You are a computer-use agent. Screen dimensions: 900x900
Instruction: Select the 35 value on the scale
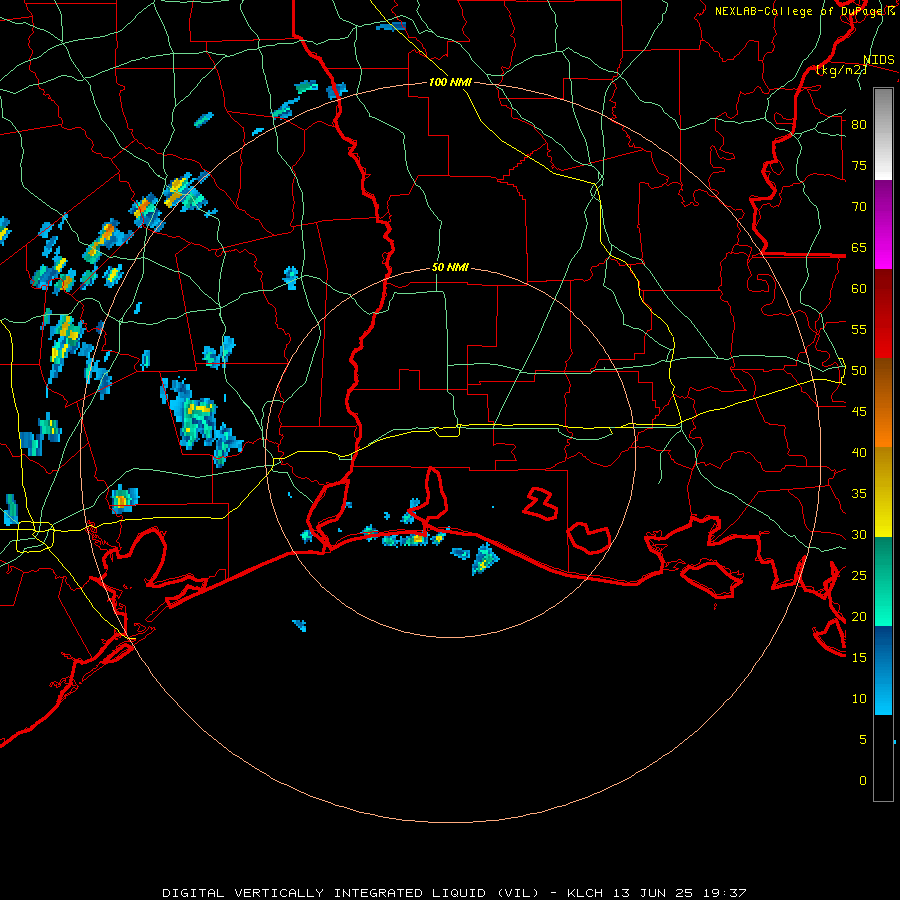tap(859, 494)
